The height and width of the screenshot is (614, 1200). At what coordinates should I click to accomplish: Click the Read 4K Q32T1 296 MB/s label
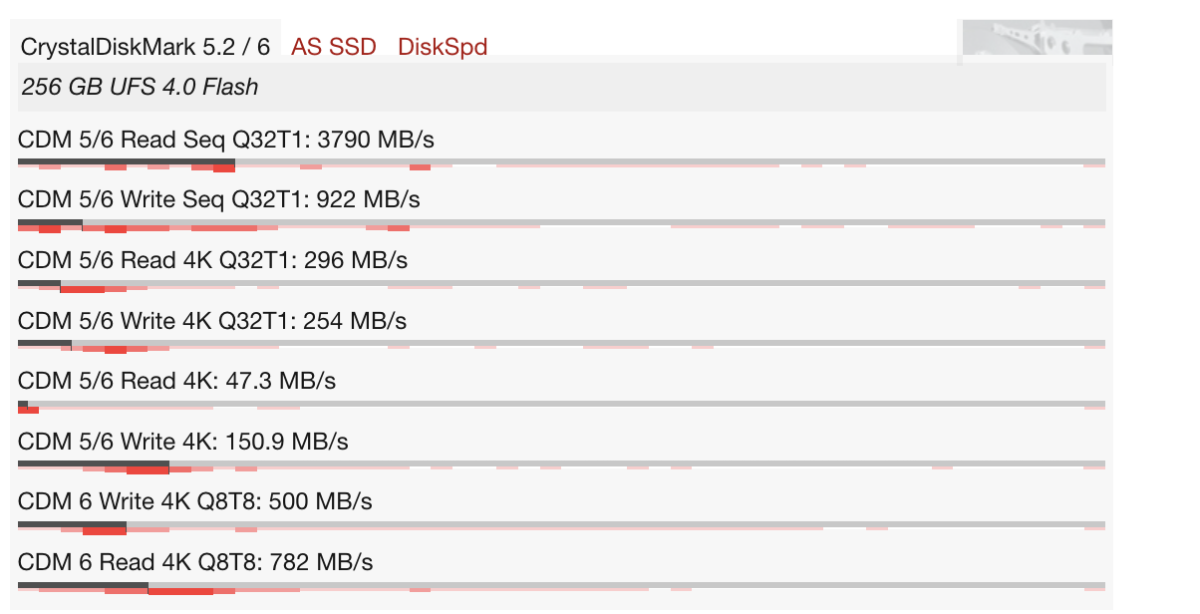pos(213,261)
